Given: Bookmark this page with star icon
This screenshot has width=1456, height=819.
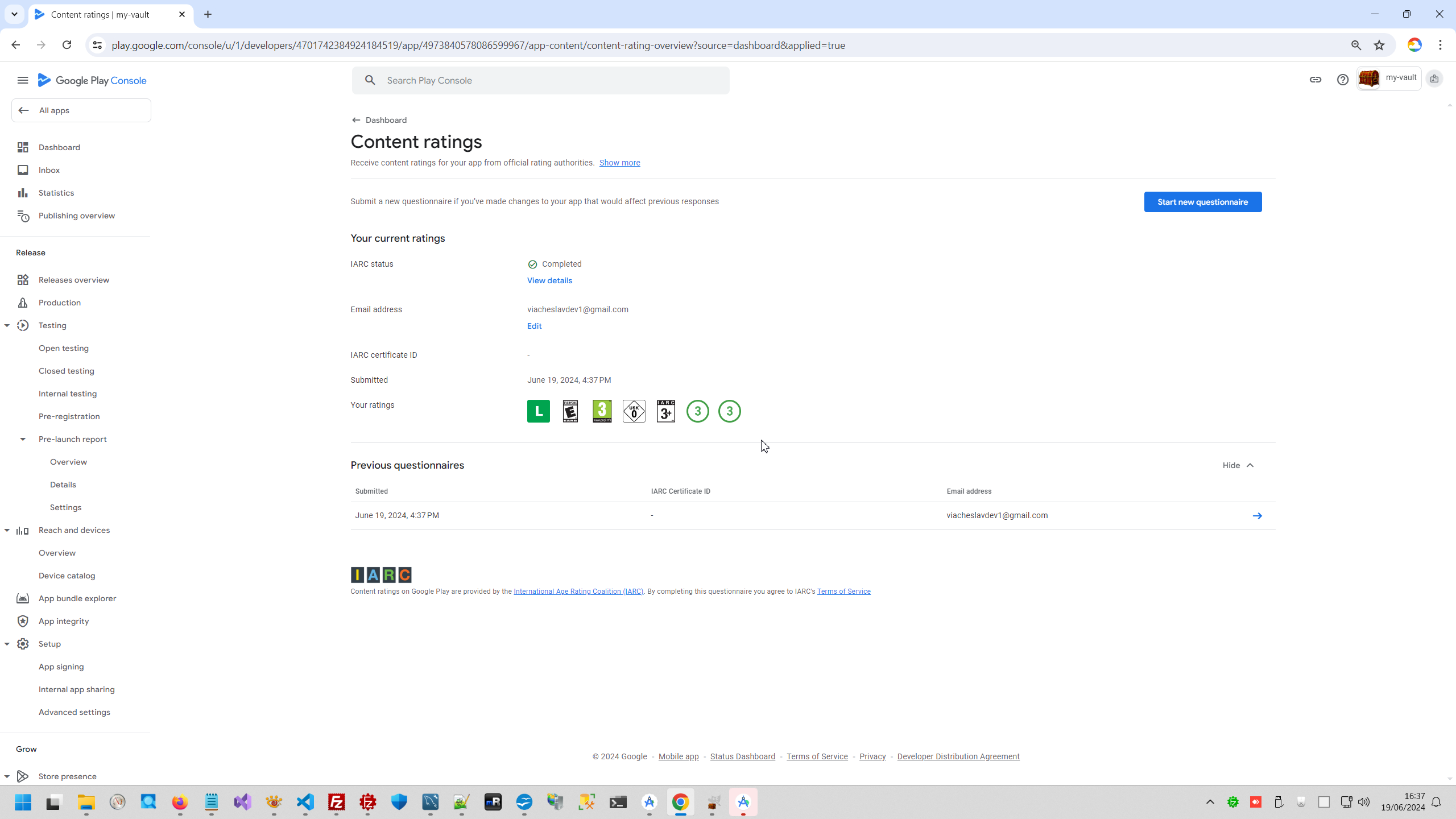Looking at the screenshot, I should coord(1379,45).
